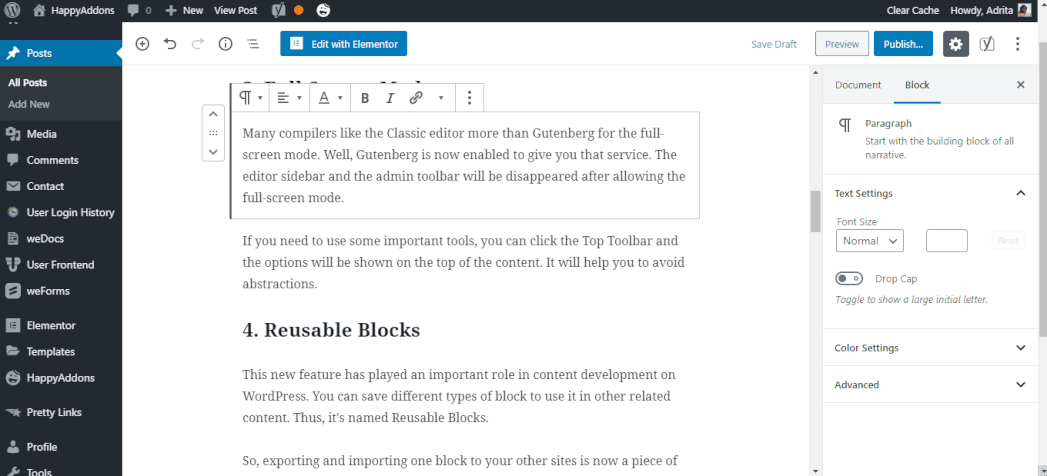Open block more options menu

tap(469, 98)
